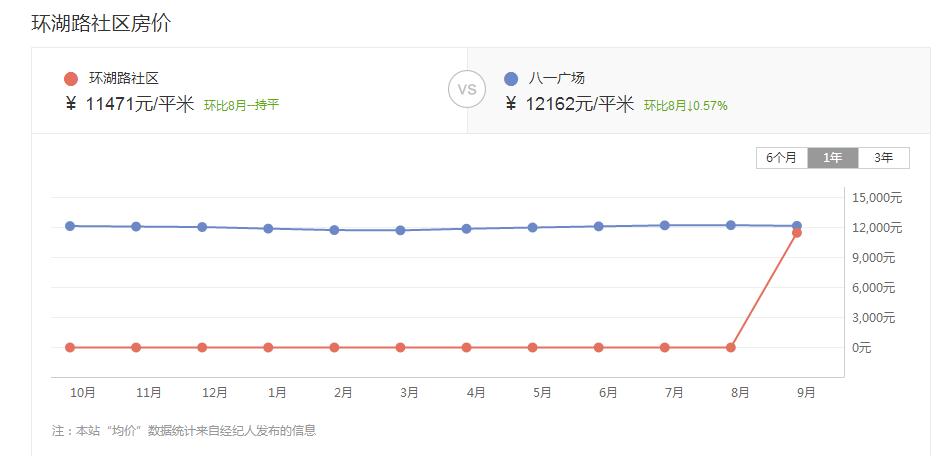Click the red 3月 data point
Screen dimensions: 938x456
click(401, 348)
